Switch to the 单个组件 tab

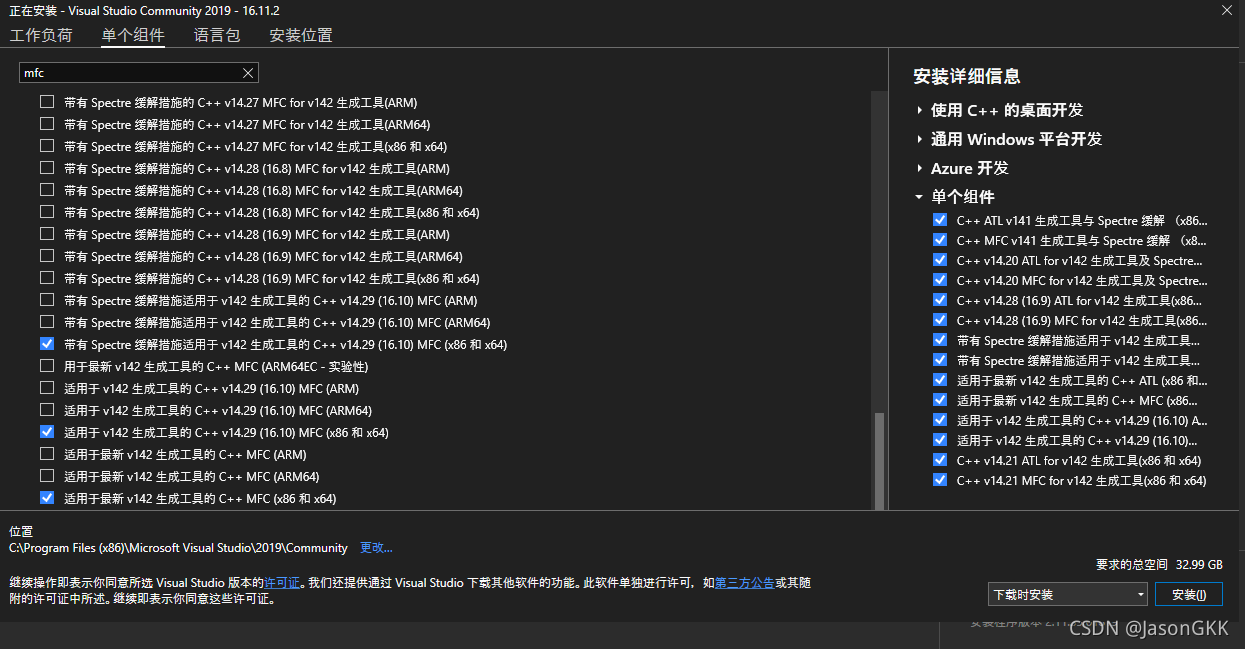coord(133,35)
